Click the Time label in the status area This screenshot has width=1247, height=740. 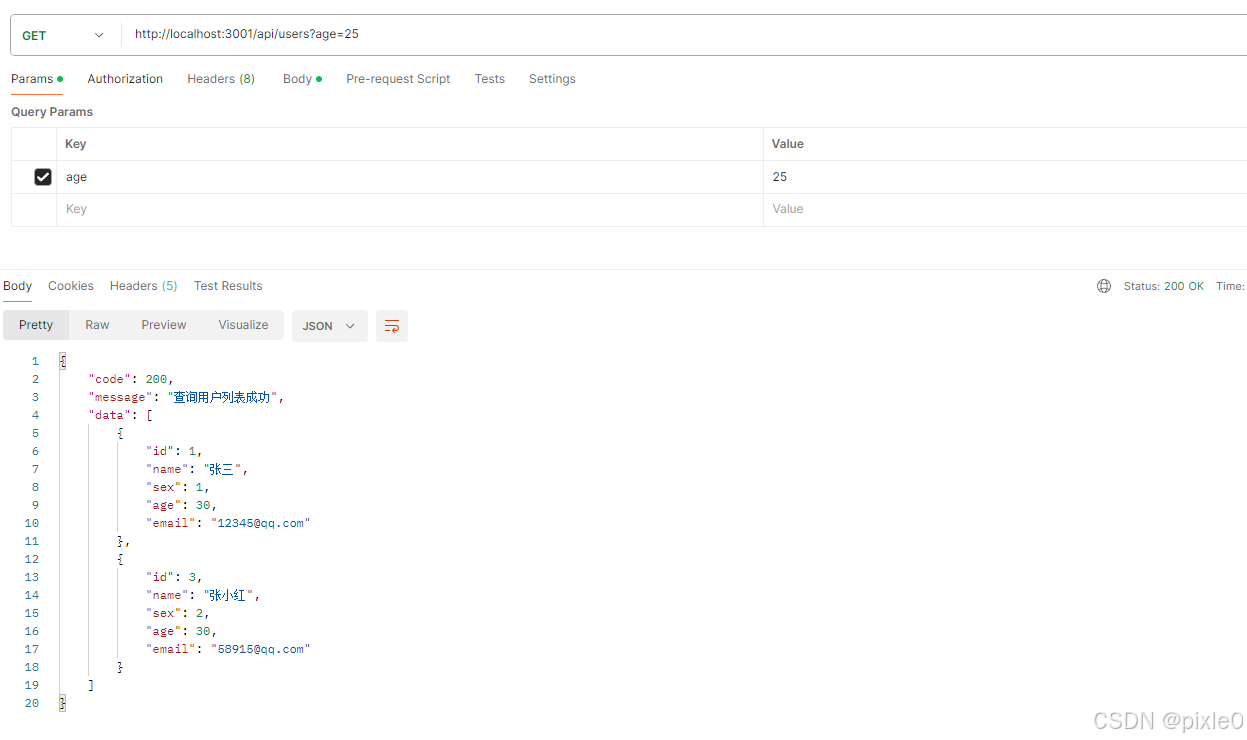point(1230,286)
